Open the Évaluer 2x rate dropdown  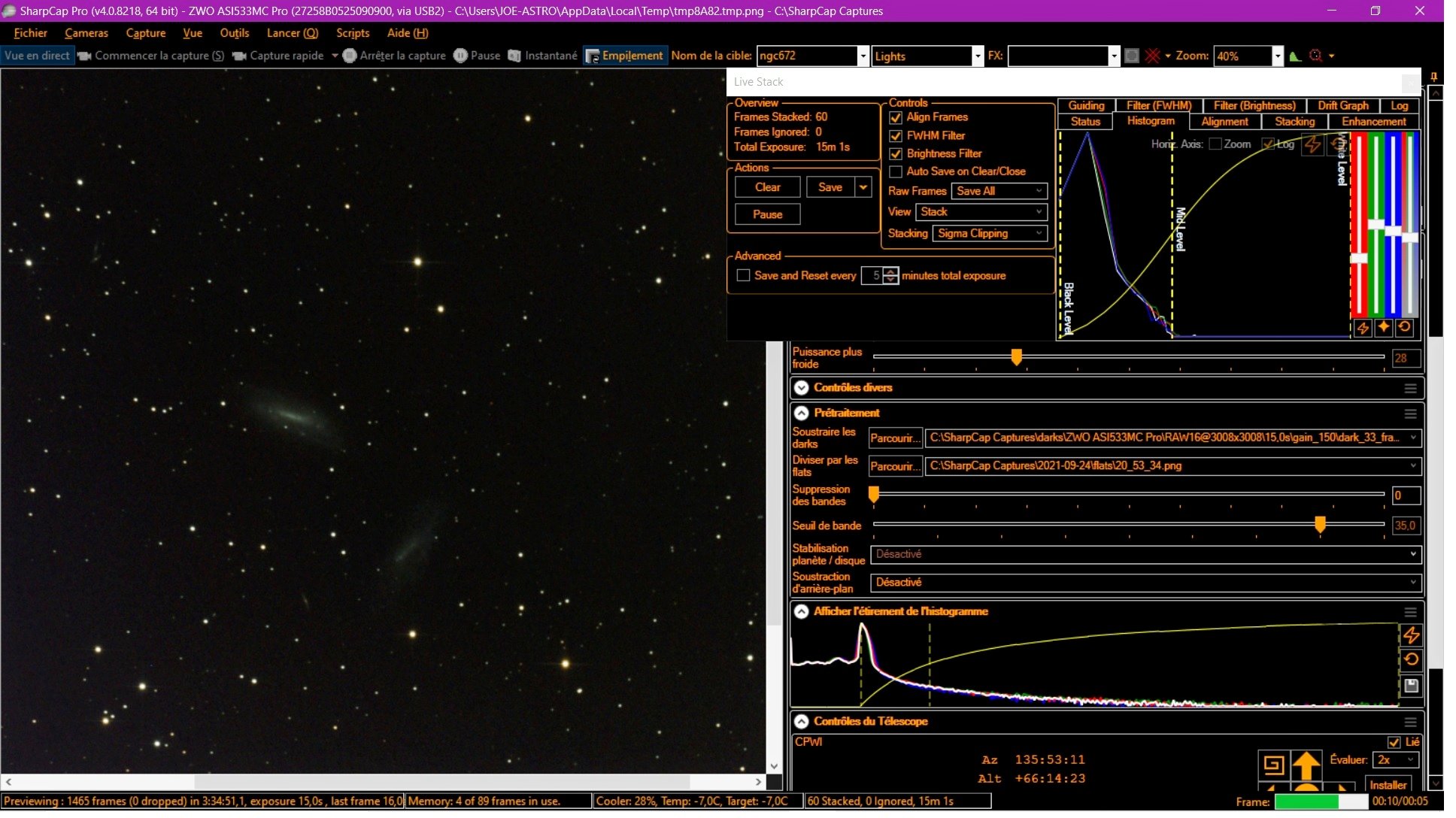coord(1396,760)
